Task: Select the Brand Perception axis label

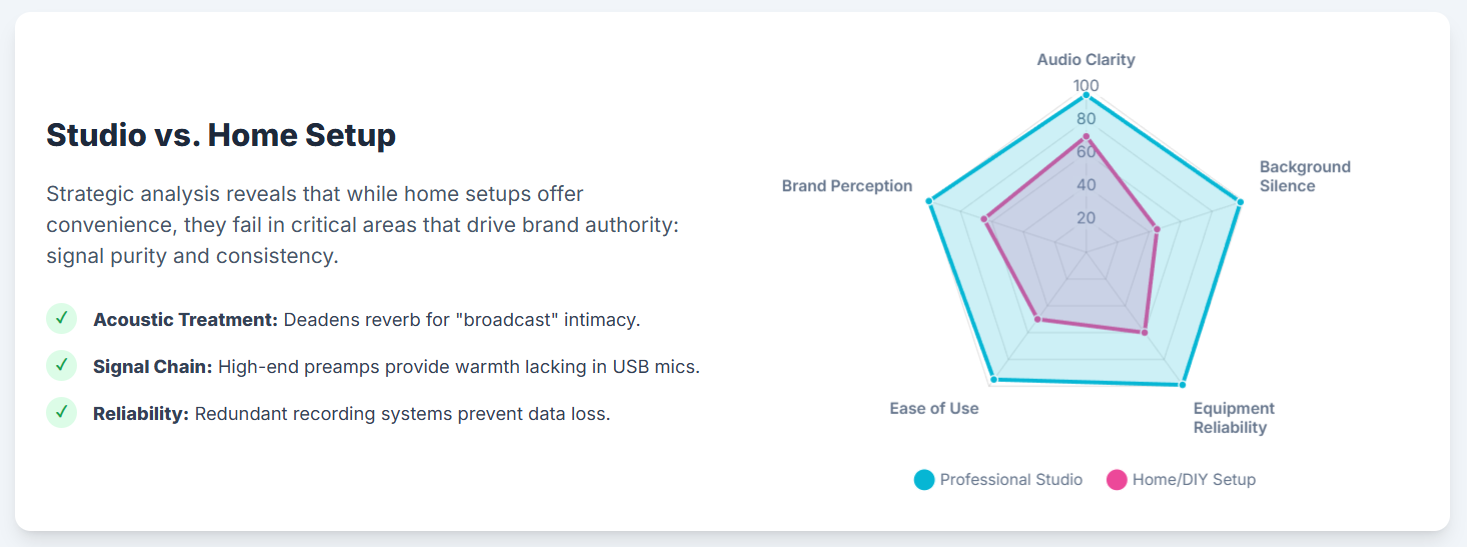Action: point(847,186)
